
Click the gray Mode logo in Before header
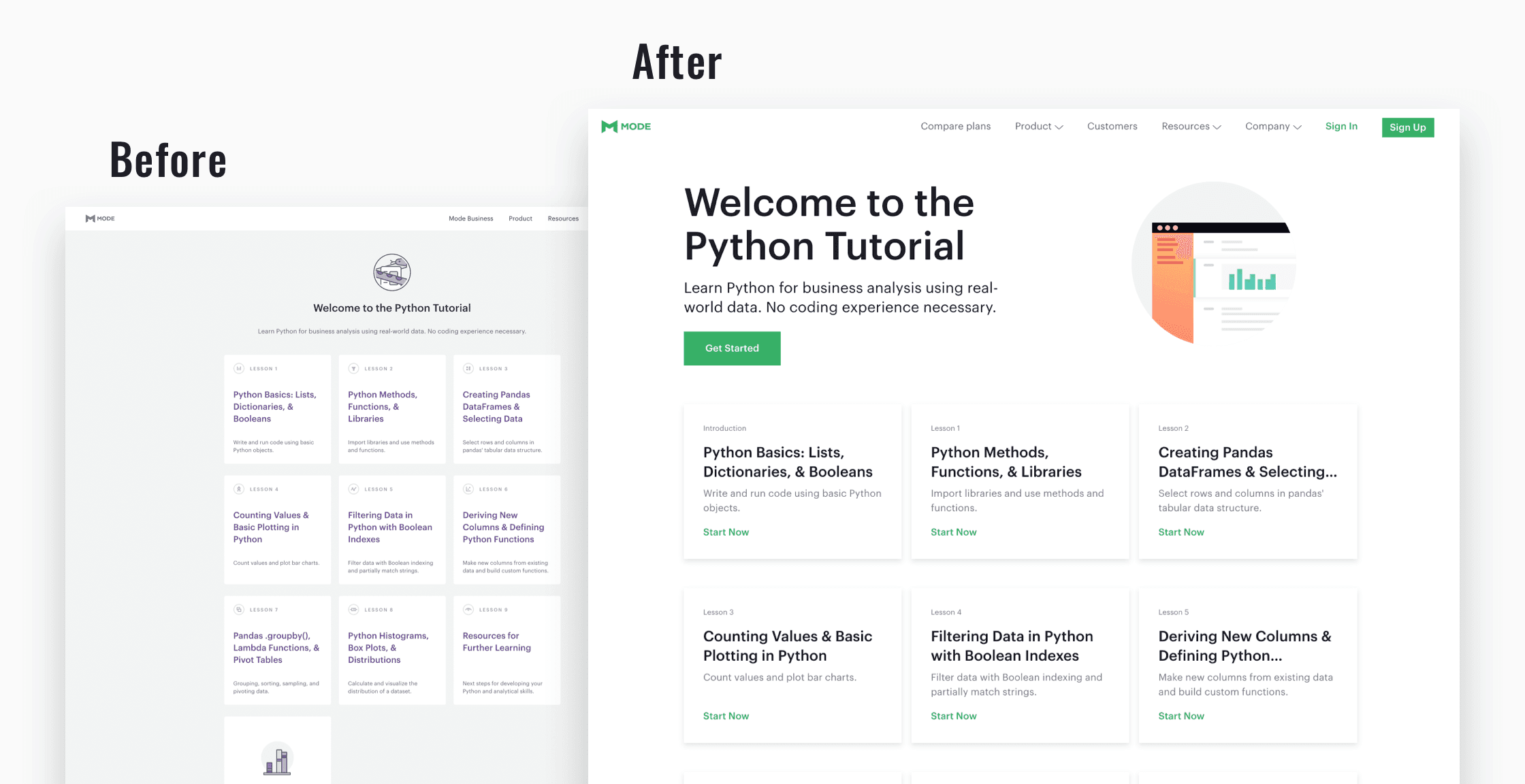pyautogui.click(x=100, y=218)
